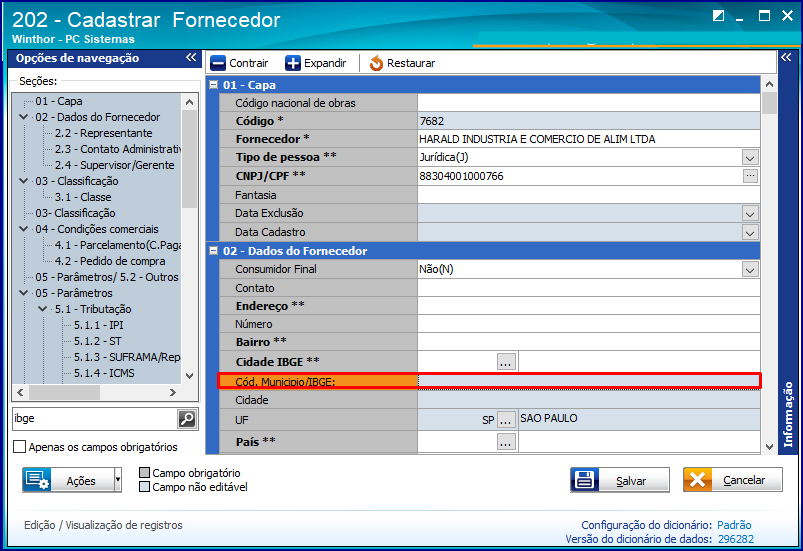Select 5.1.1 - IPI tree item
Image resolution: width=803 pixels, height=551 pixels.
coord(99,325)
